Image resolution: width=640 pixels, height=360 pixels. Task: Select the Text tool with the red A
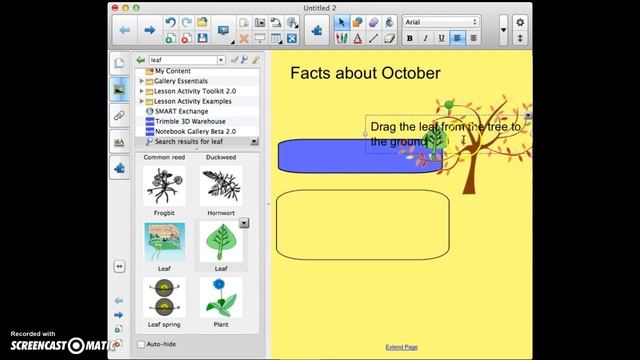(x=358, y=38)
